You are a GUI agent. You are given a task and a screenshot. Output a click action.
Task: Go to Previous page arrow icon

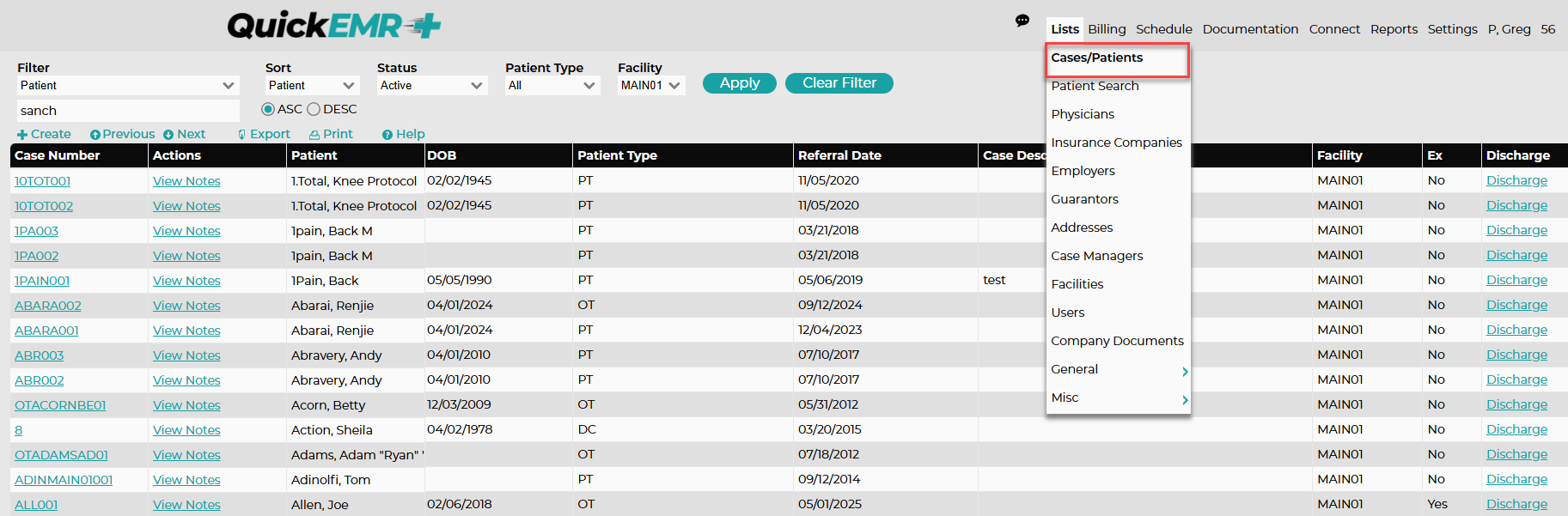pos(95,135)
